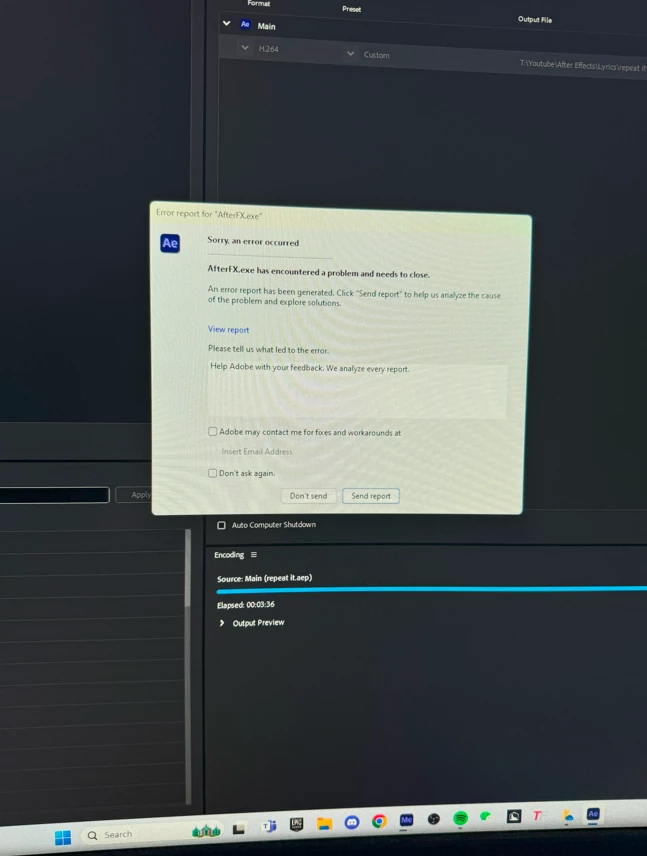Click the city skyline widget in the search box
Viewport: 647px width, 856px height.
tap(206, 831)
